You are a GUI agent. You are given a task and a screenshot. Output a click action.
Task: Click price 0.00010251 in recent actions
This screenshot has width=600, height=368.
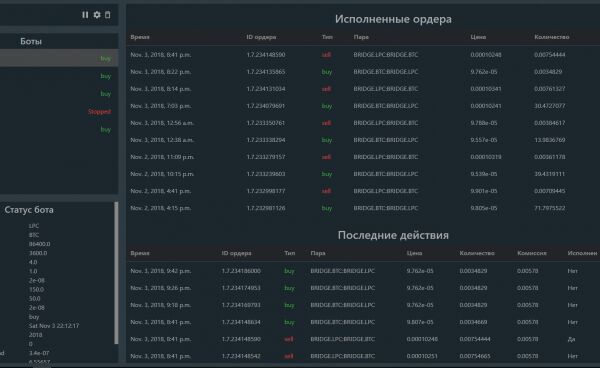[x=422, y=356]
